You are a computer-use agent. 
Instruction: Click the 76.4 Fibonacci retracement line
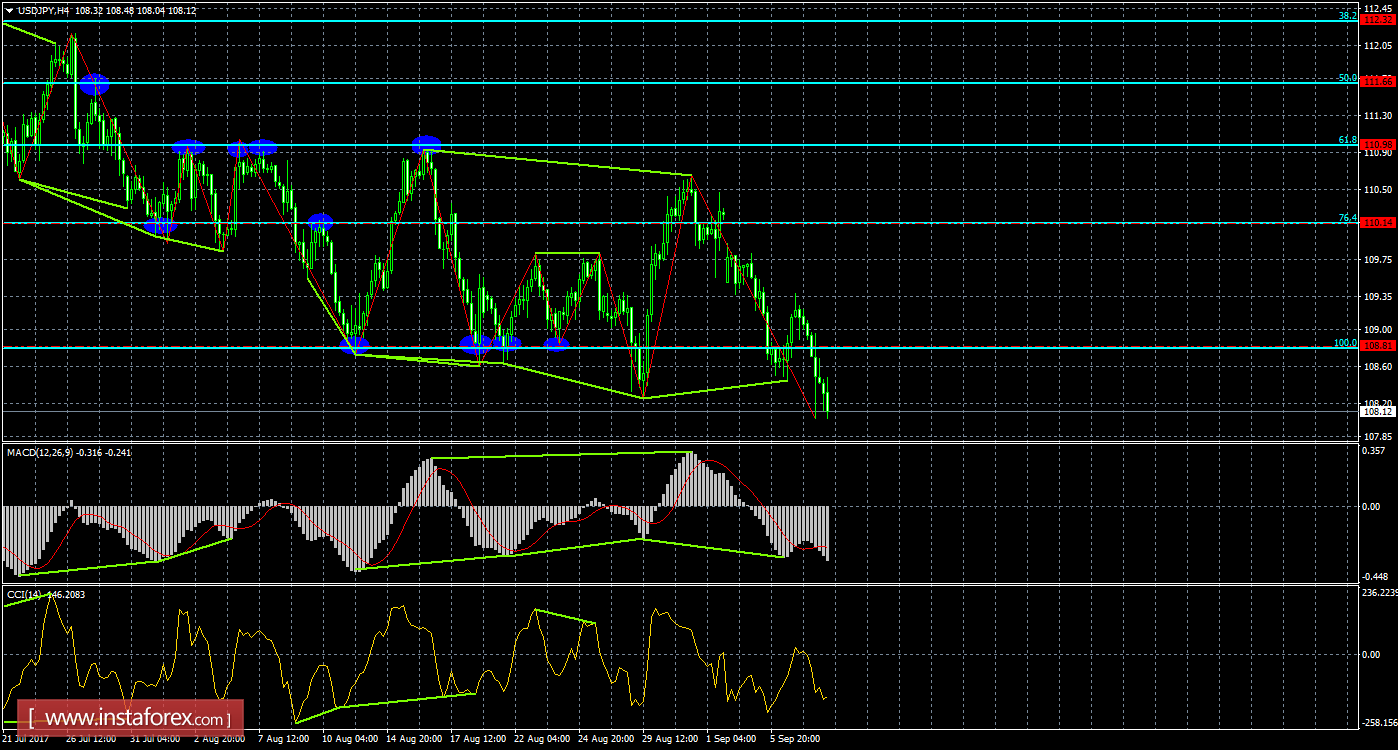(700, 222)
